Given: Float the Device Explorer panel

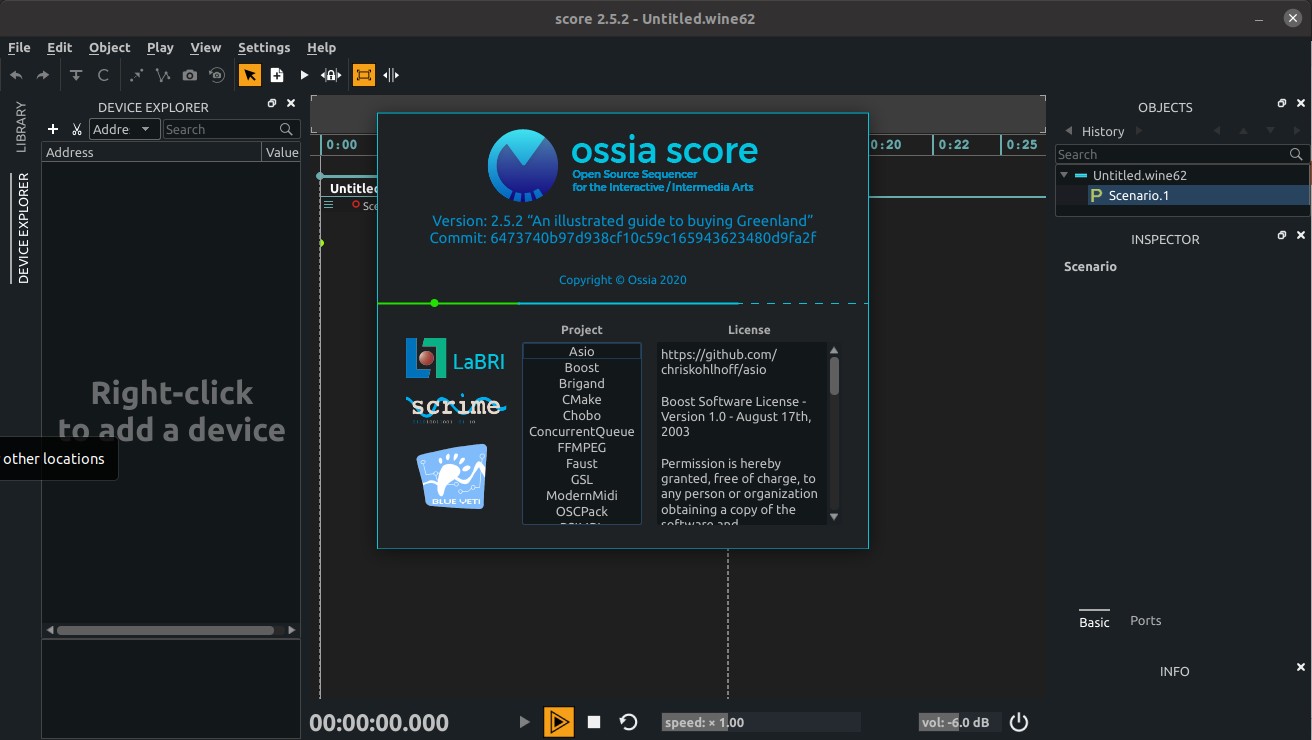Looking at the screenshot, I should (x=272, y=103).
